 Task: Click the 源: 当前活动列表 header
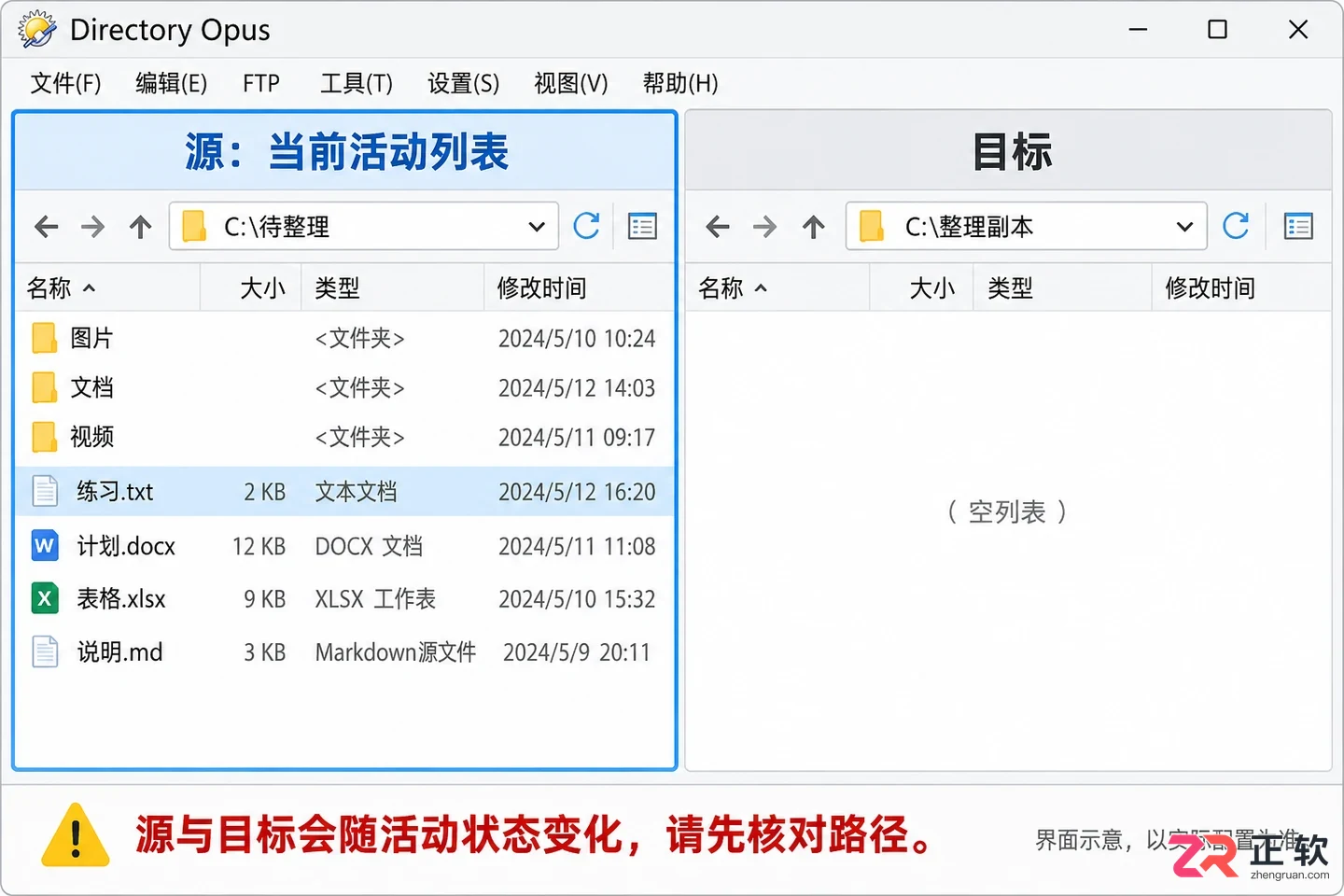click(345, 151)
